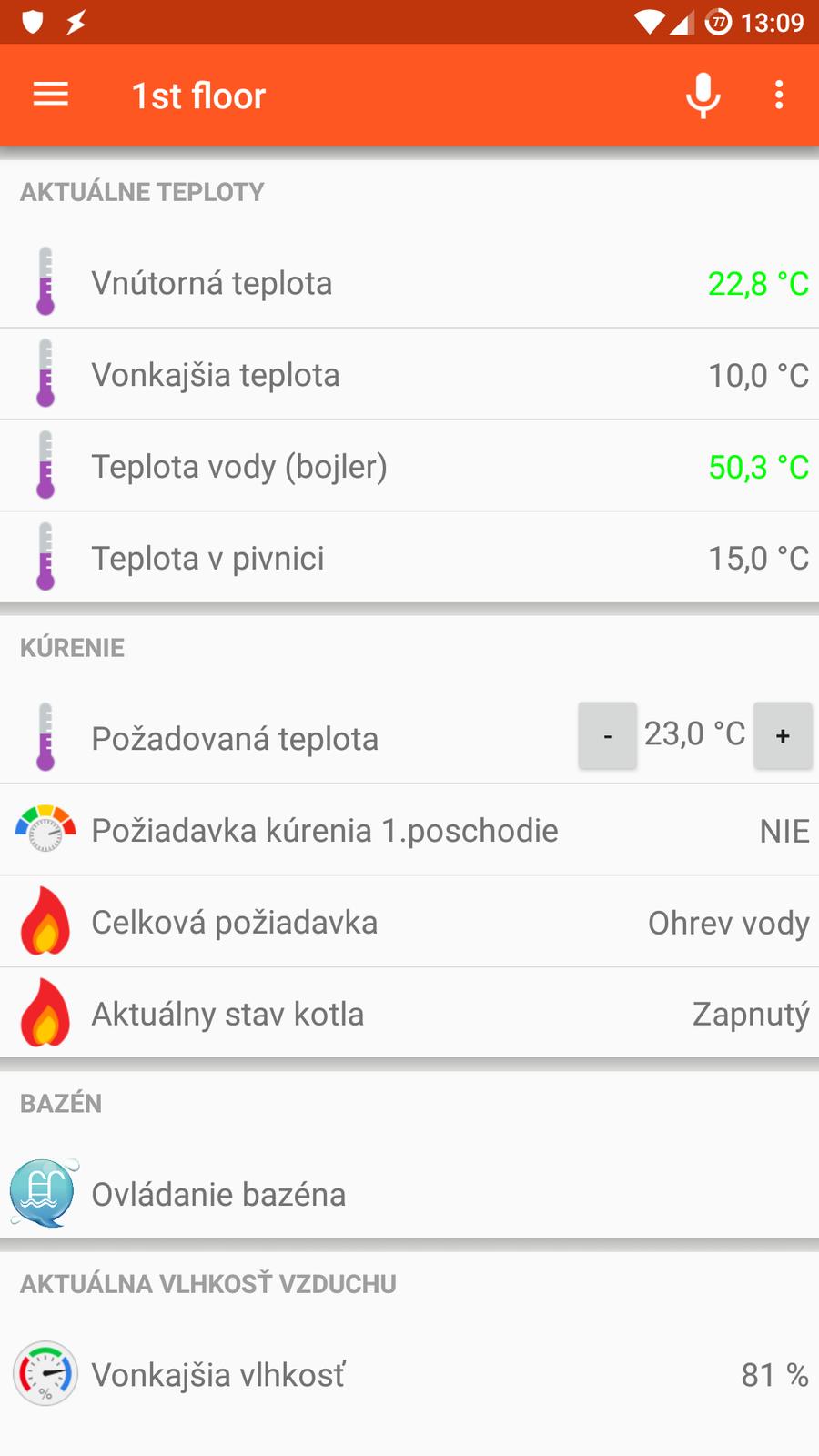This screenshot has width=819, height=1456.
Task: Tap the Zapnutý boiler state value
Action: click(x=751, y=1014)
